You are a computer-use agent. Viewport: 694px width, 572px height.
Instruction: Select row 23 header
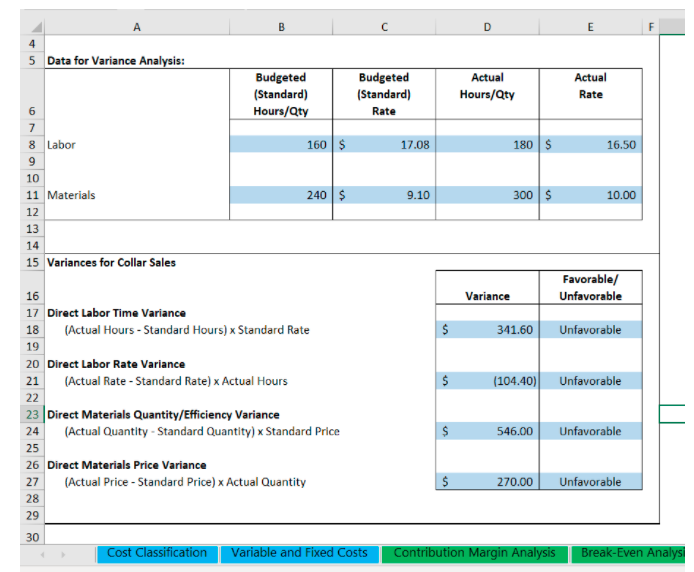(x=32, y=414)
